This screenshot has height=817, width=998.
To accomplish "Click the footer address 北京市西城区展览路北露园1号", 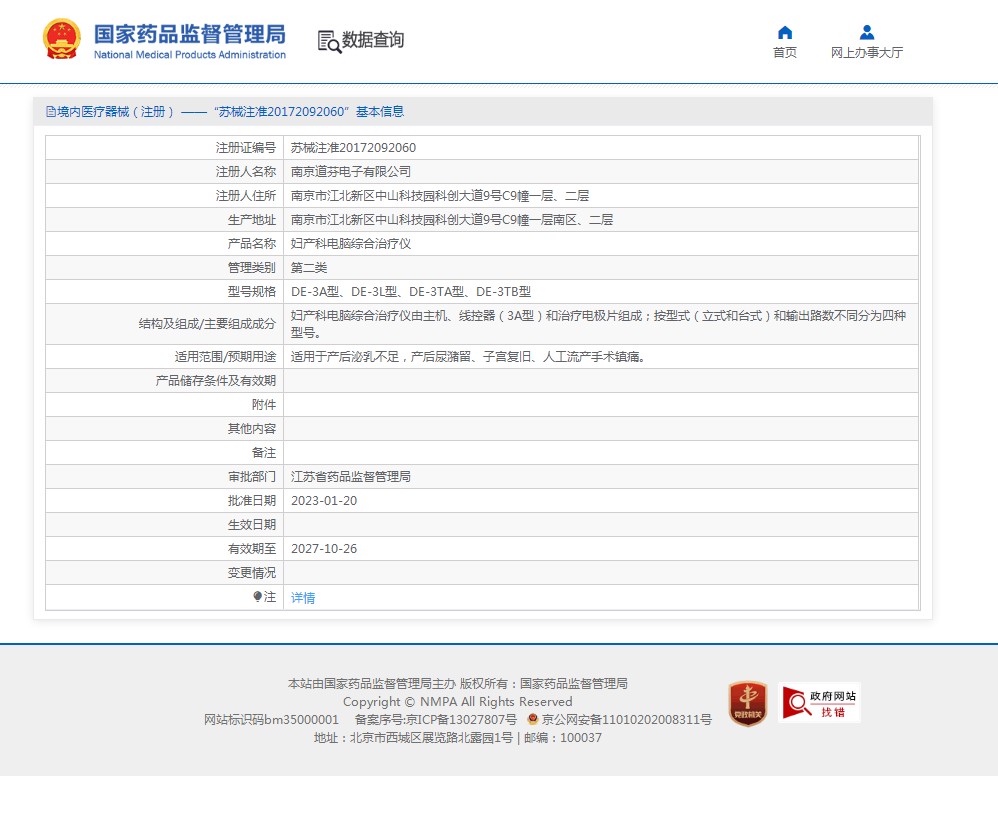I will (x=431, y=738).
